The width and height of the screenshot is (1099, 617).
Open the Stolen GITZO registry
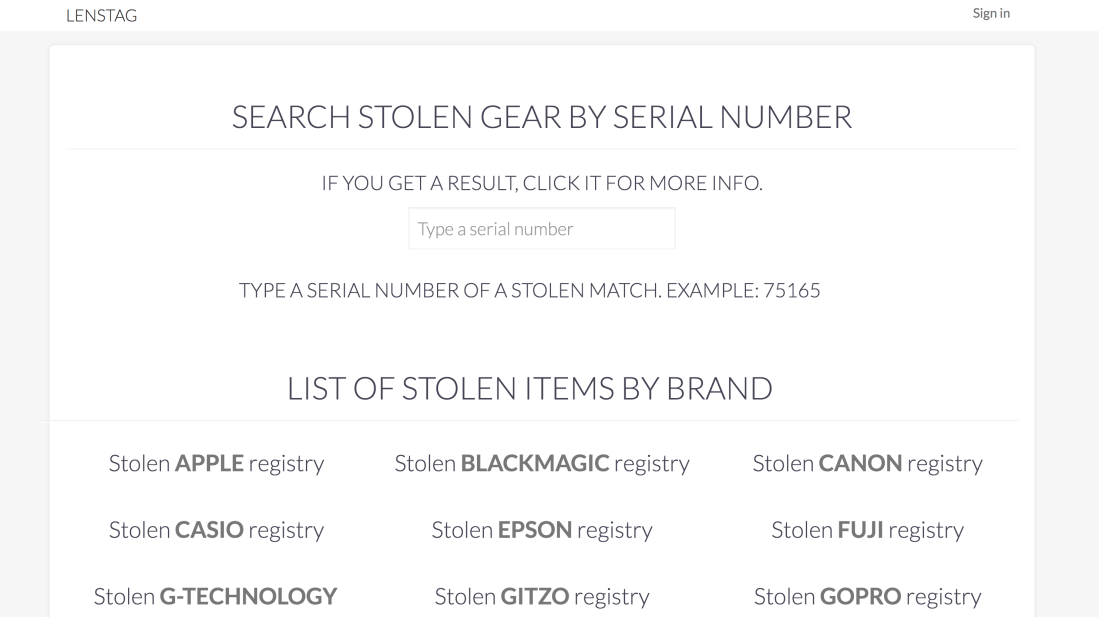click(x=541, y=597)
